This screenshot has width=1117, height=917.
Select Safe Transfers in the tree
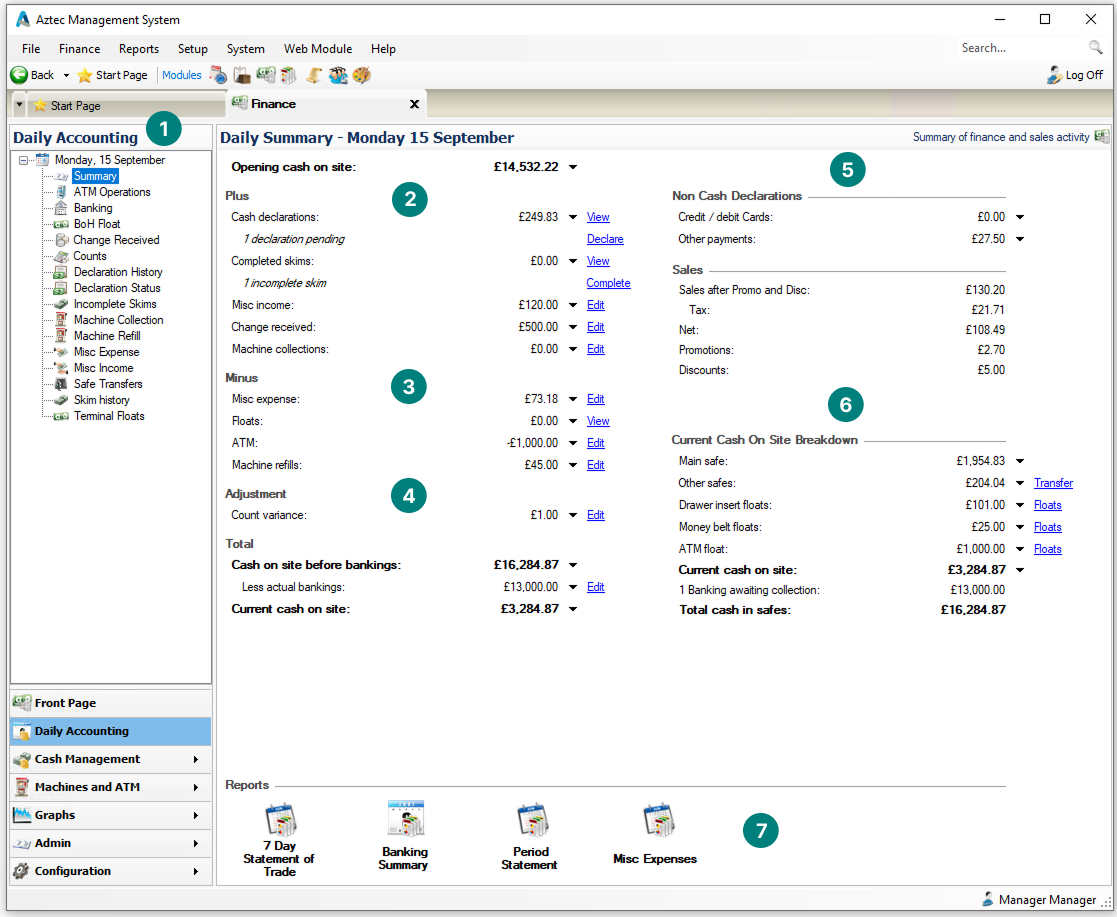108,384
